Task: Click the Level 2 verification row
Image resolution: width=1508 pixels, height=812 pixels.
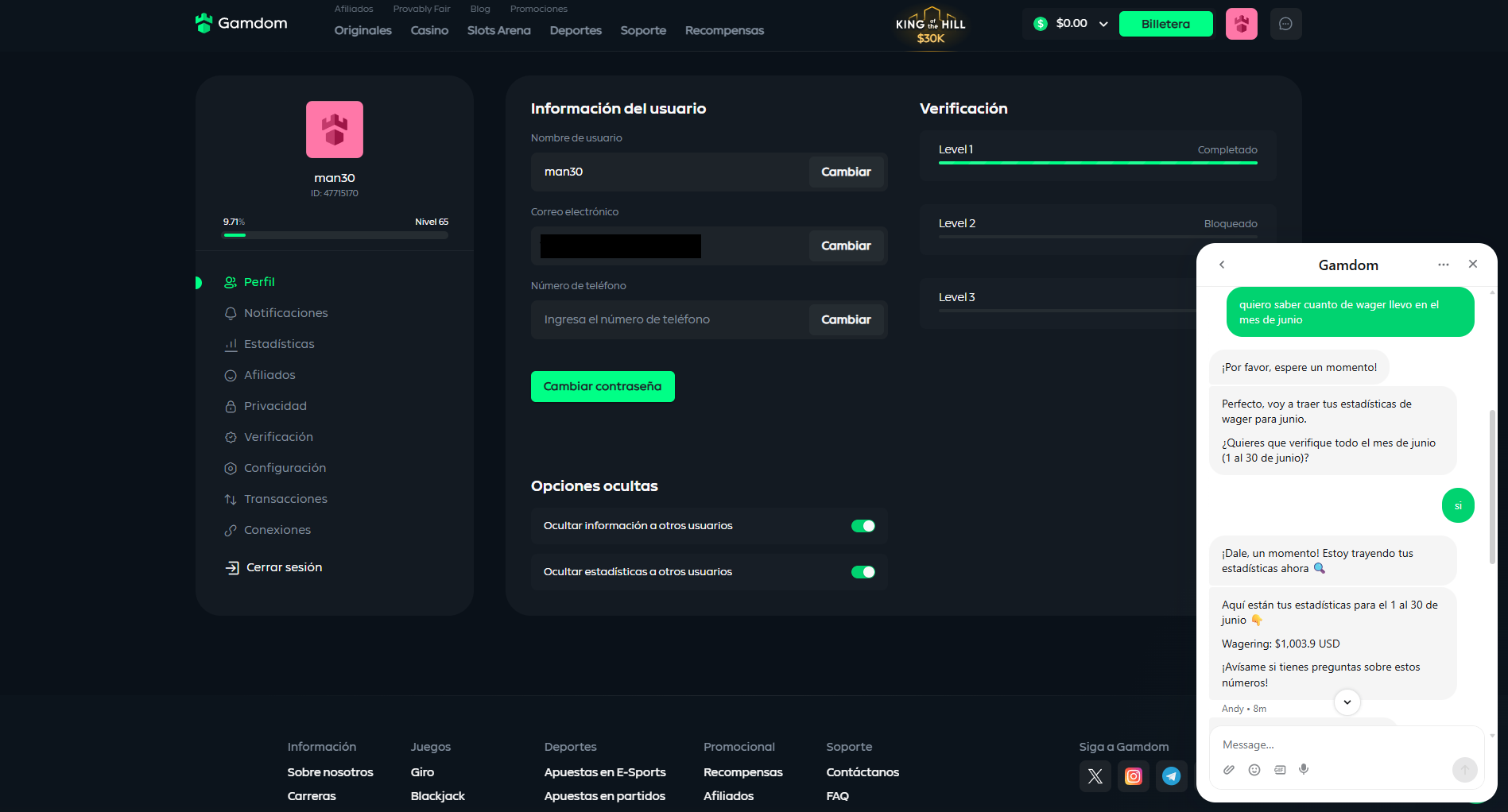Action: (1098, 228)
